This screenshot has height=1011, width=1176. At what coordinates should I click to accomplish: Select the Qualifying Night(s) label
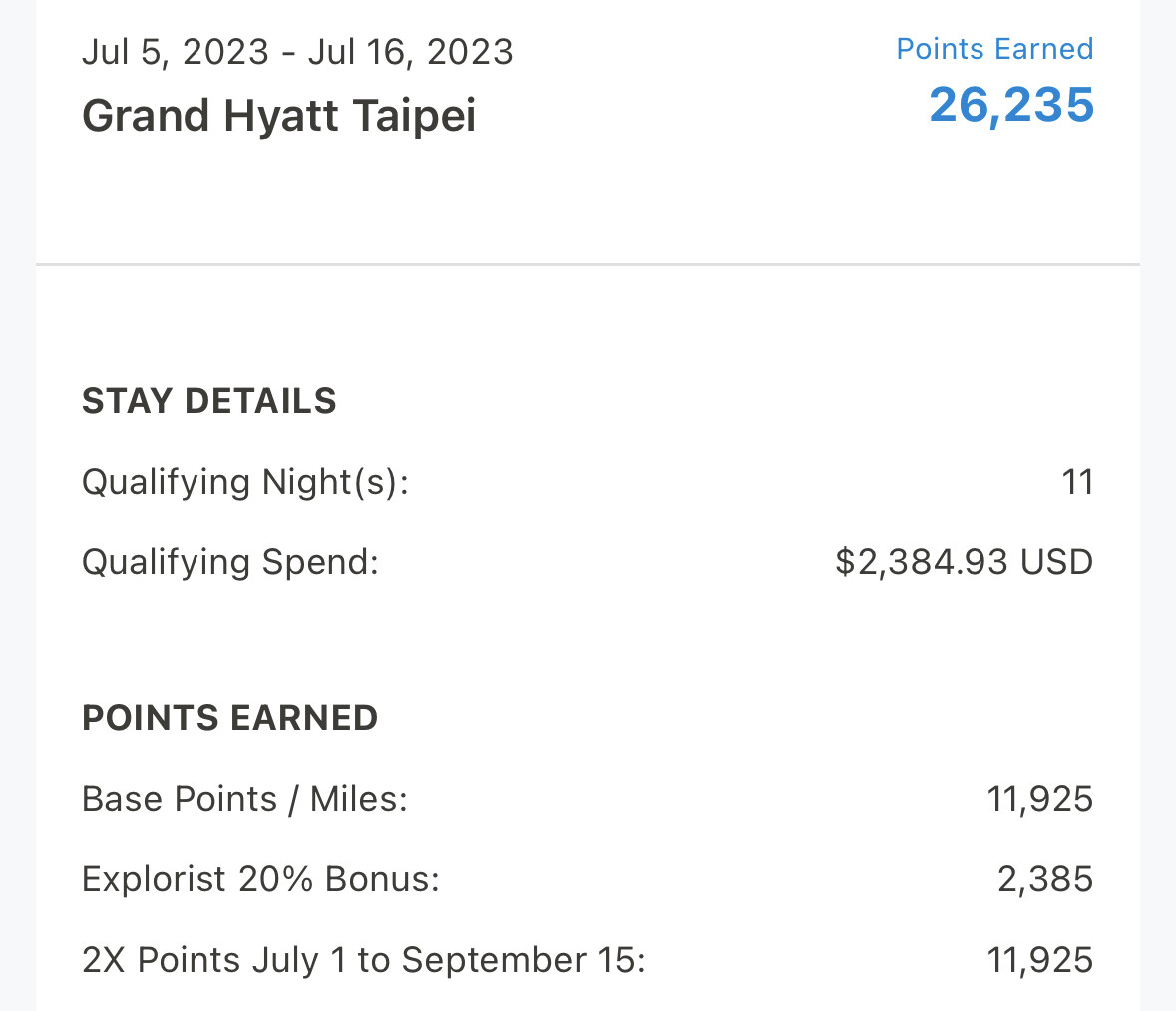pyautogui.click(x=245, y=482)
